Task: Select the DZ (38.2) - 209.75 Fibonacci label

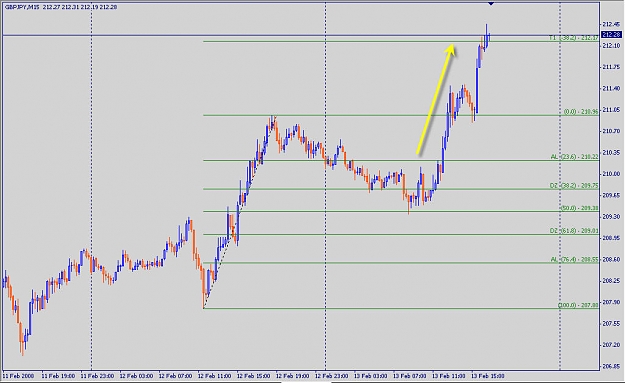Action: [574, 186]
